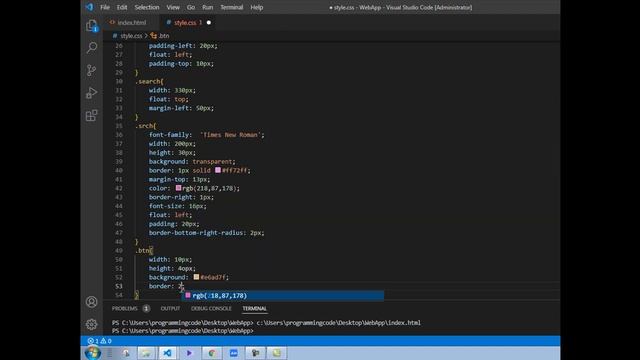The width and height of the screenshot is (640, 360).
Task: Click the .search selector on line 30
Action: point(149,82)
